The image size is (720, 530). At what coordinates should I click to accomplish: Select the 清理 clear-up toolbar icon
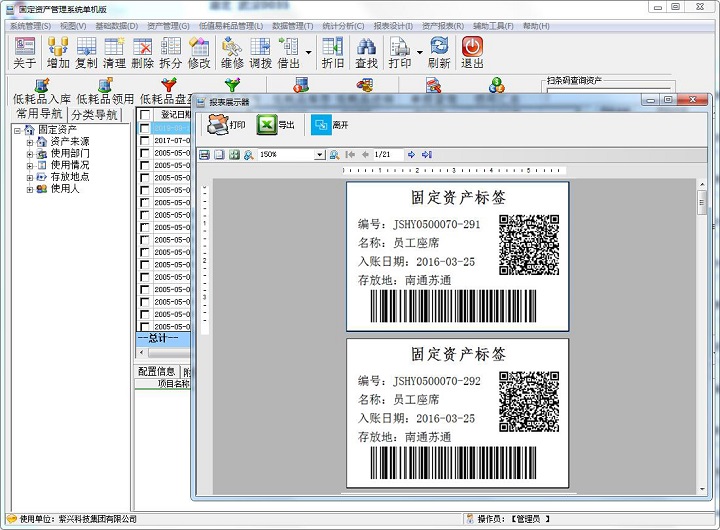(114, 53)
